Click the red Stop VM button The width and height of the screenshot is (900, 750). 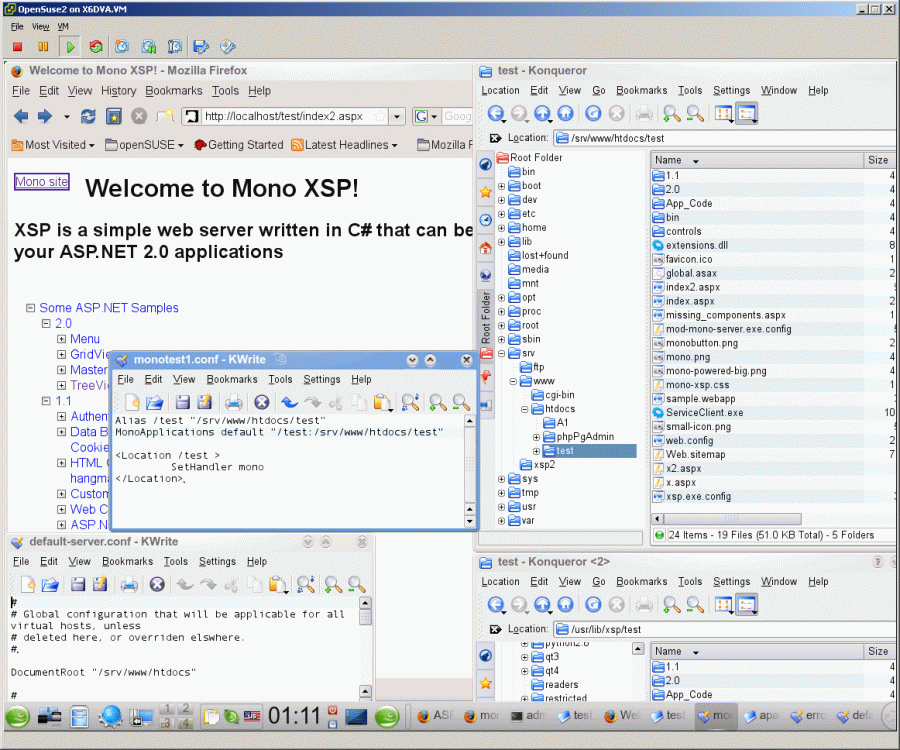click(17, 47)
